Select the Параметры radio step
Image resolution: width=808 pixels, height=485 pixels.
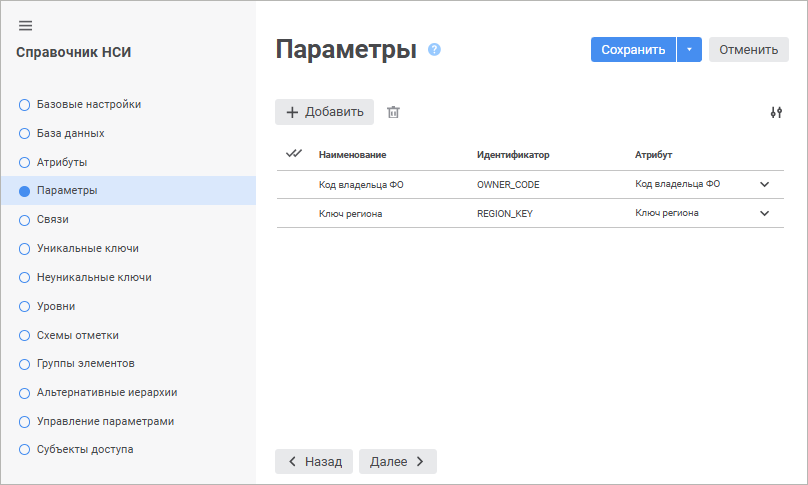24,191
